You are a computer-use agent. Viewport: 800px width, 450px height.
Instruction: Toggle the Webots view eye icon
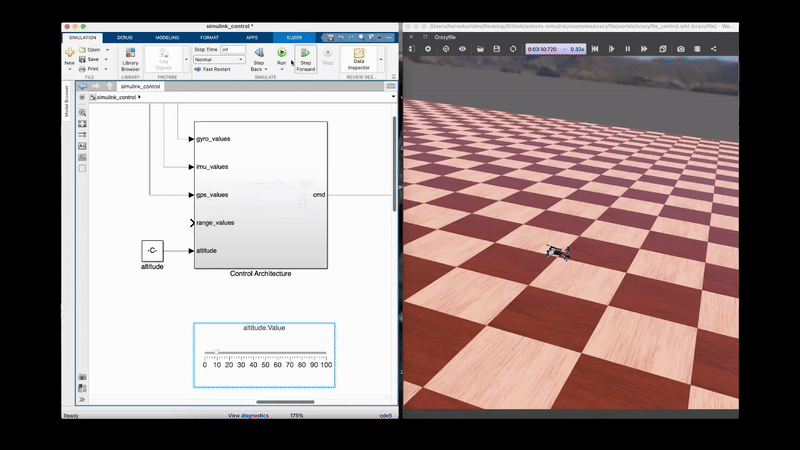click(x=462, y=49)
